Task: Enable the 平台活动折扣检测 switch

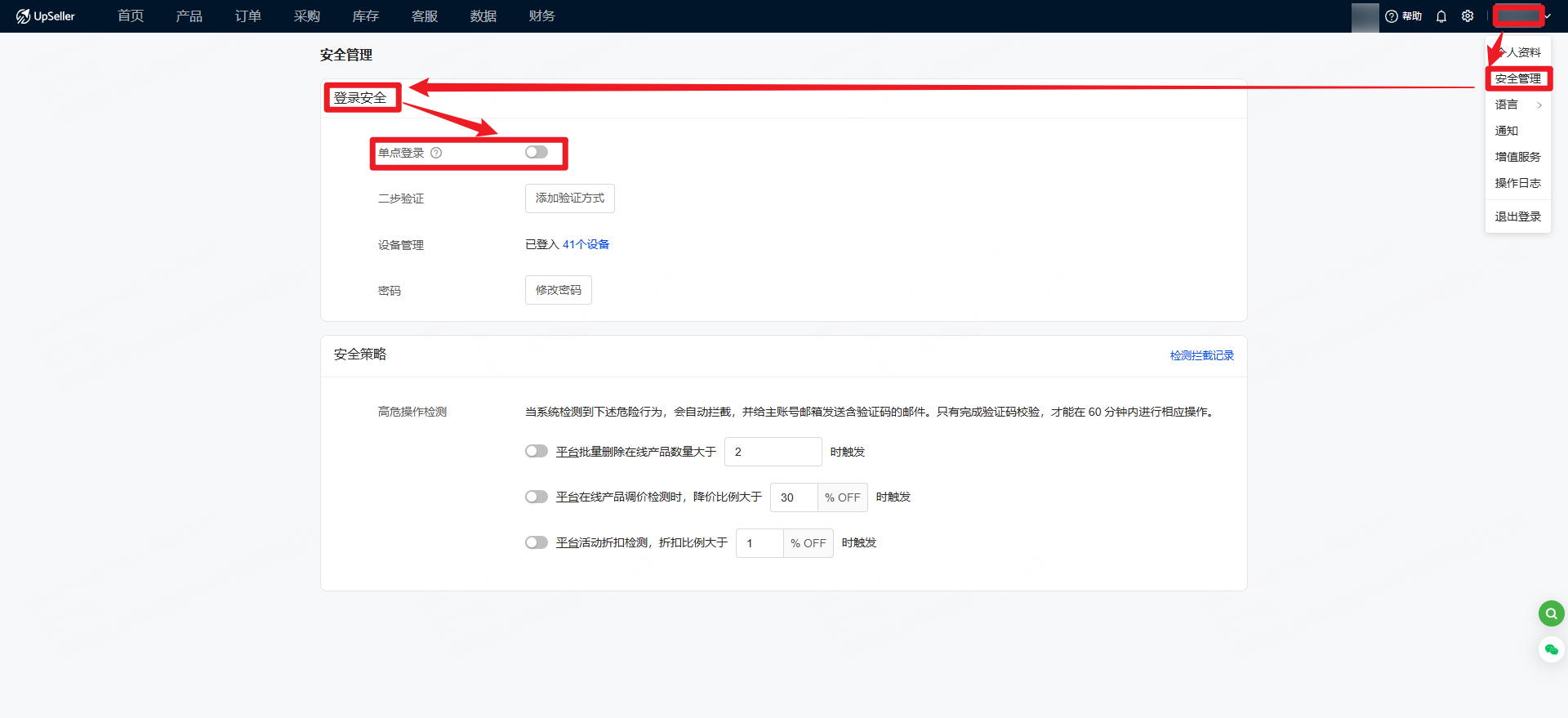Action: 537,542
